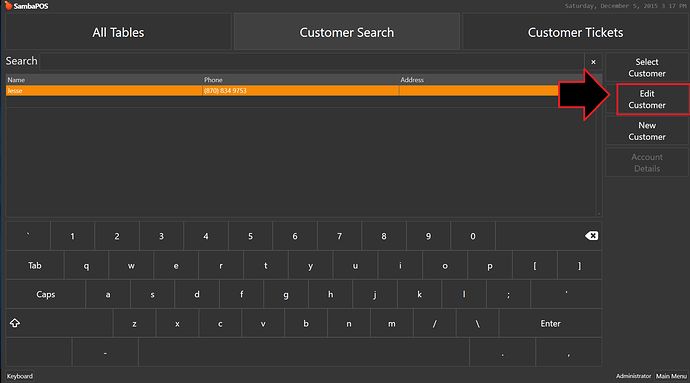Tap the Enter key on the keyboard
Viewport: 690px width, 383px height.
tap(551, 324)
